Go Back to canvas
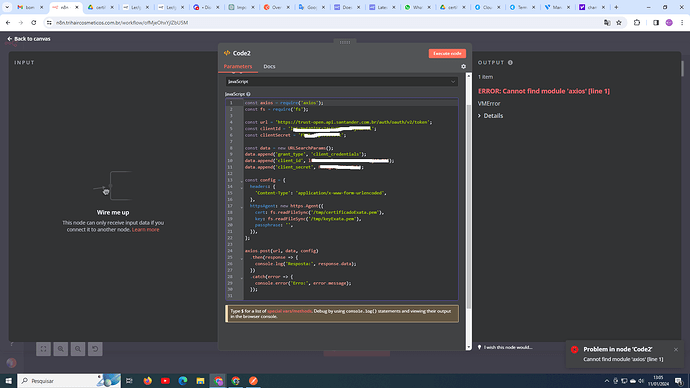This screenshot has height=388, width=690. pos(29,39)
